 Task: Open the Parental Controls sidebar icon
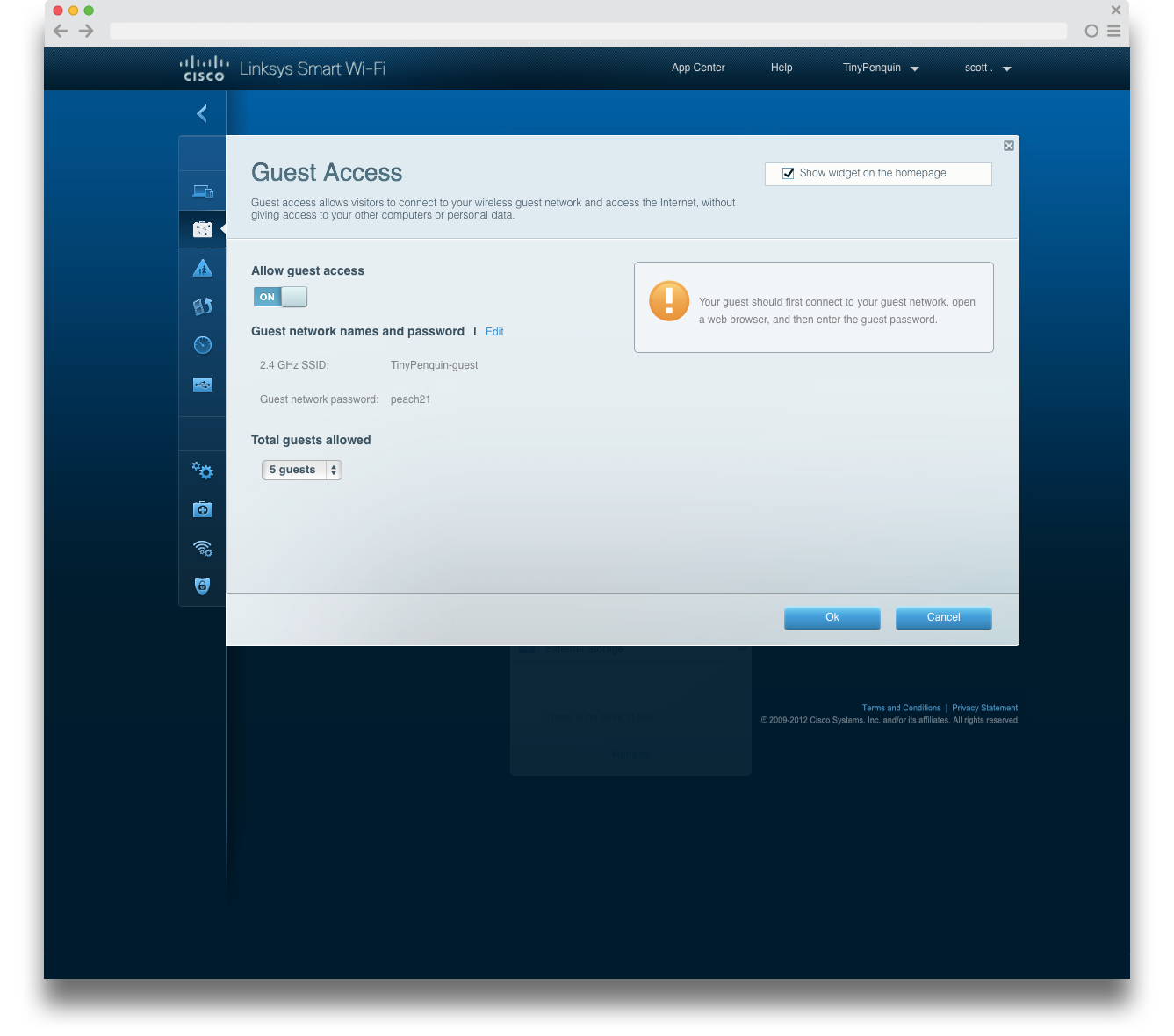(203, 268)
